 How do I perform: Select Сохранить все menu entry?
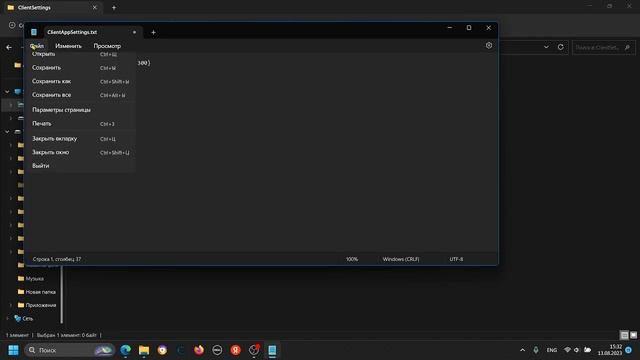[81, 95]
